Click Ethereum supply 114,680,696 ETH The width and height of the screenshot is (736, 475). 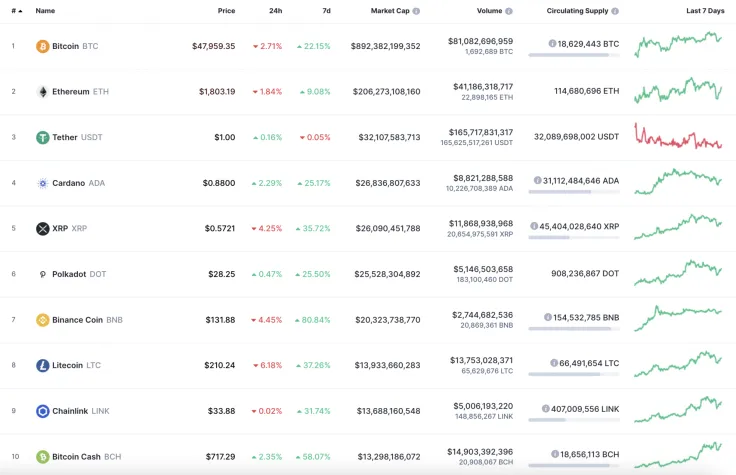click(x=587, y=91)
